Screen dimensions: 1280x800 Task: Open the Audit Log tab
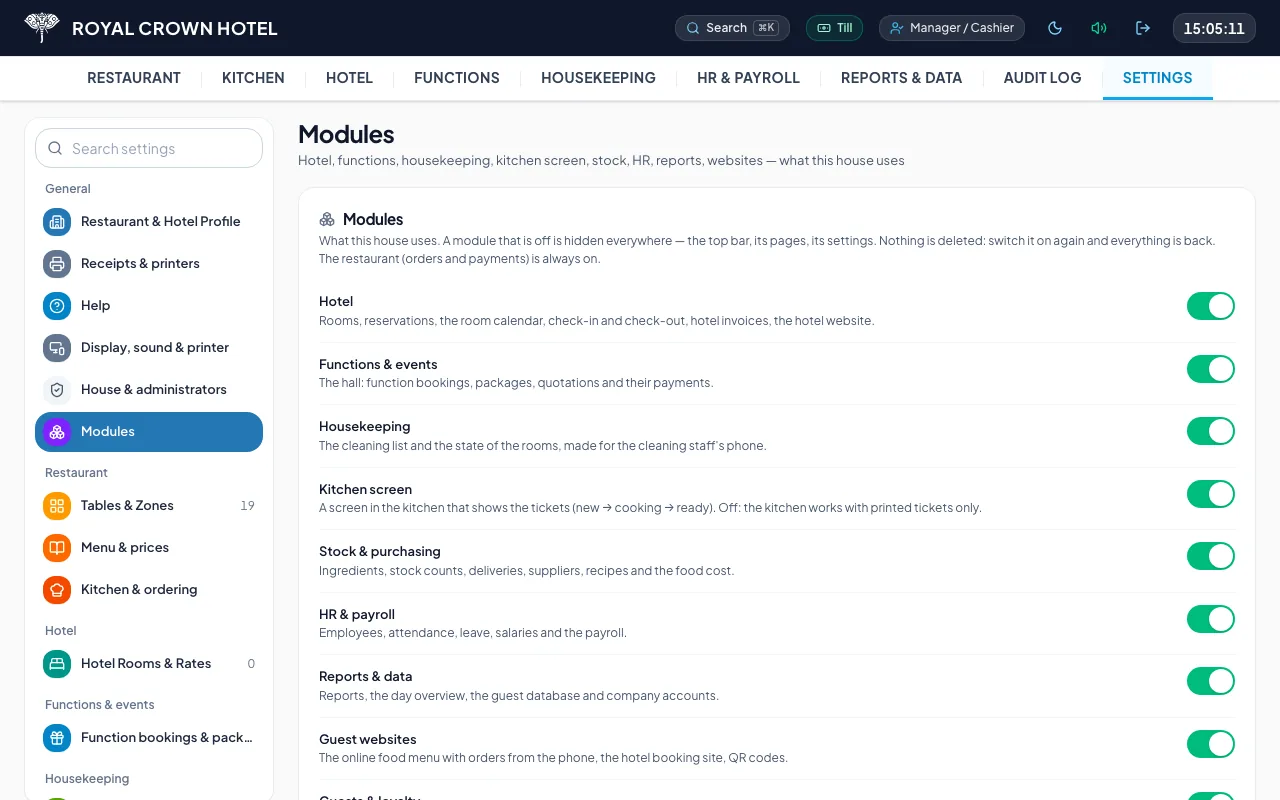[1042, 78]
